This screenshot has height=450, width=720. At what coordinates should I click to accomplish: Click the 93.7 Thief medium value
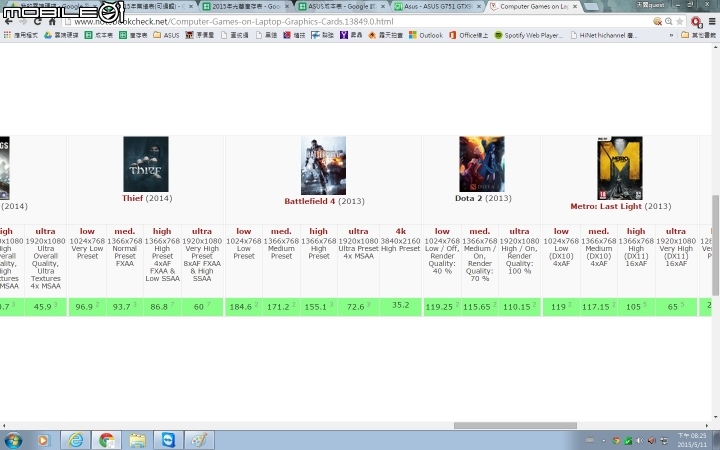pyautogui.click(x=124, y=307)
